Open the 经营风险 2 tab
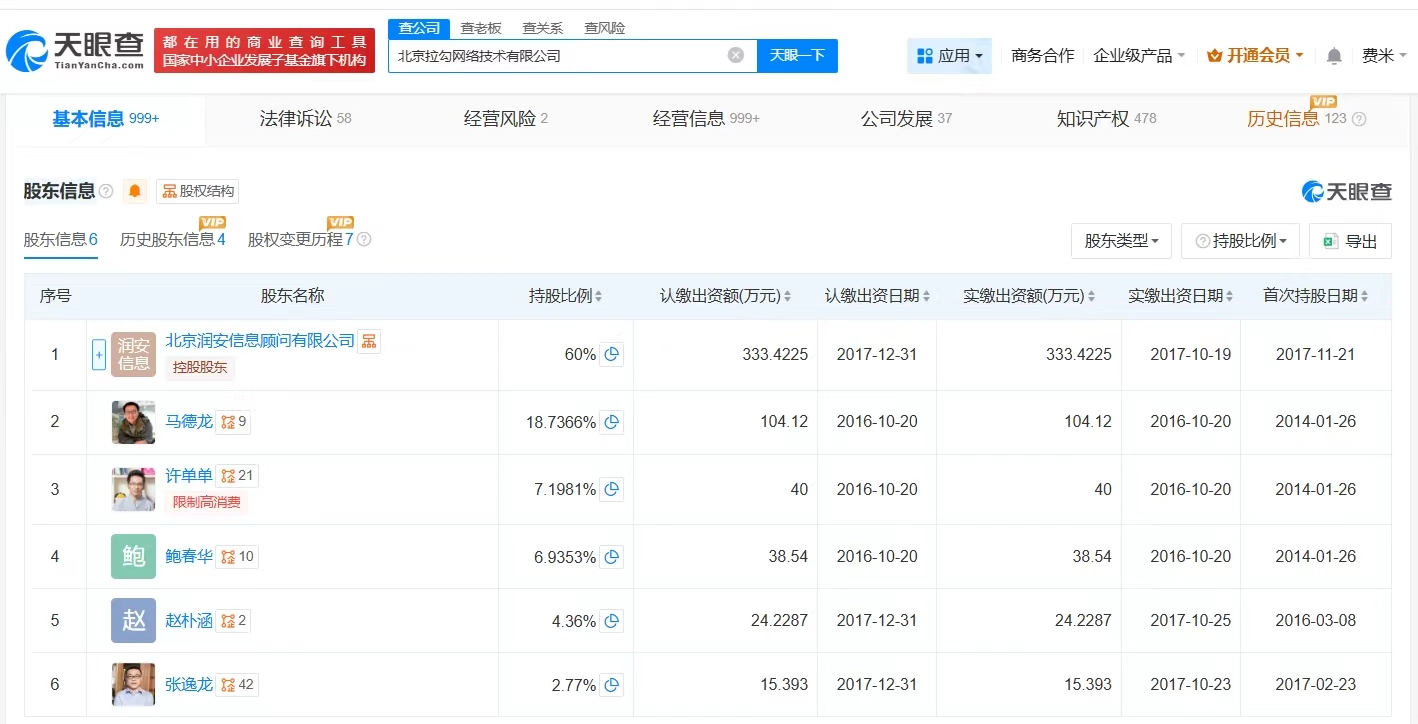 (506, 119)
